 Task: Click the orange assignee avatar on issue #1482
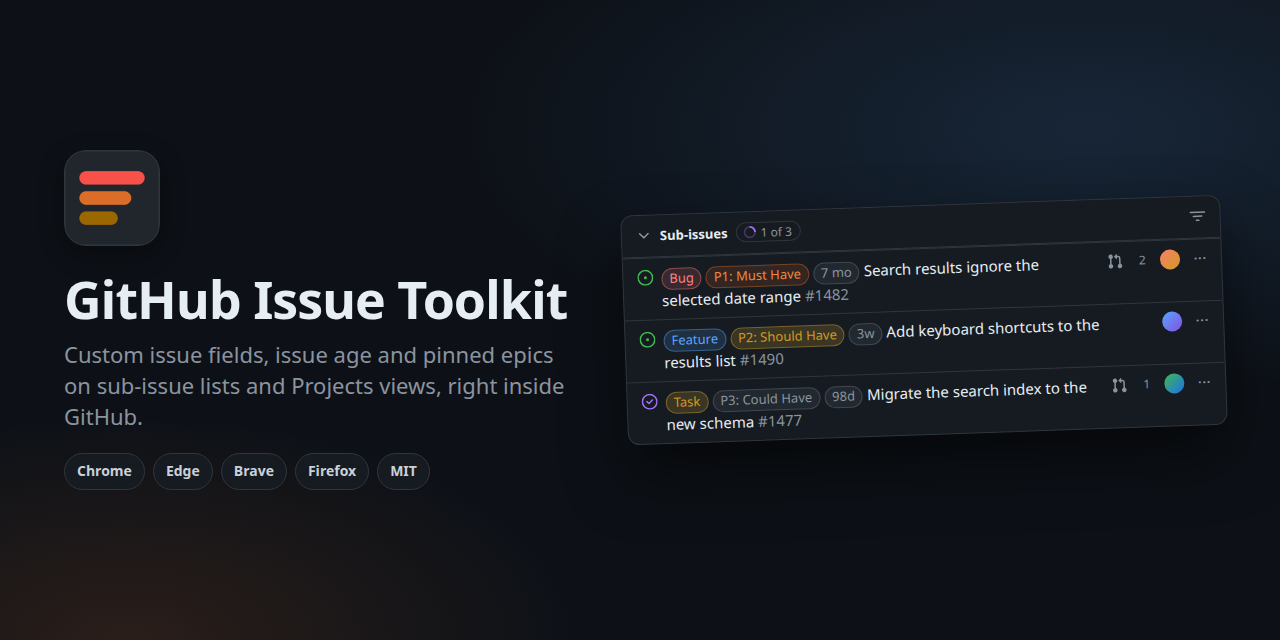click(x=1170, y=260)
